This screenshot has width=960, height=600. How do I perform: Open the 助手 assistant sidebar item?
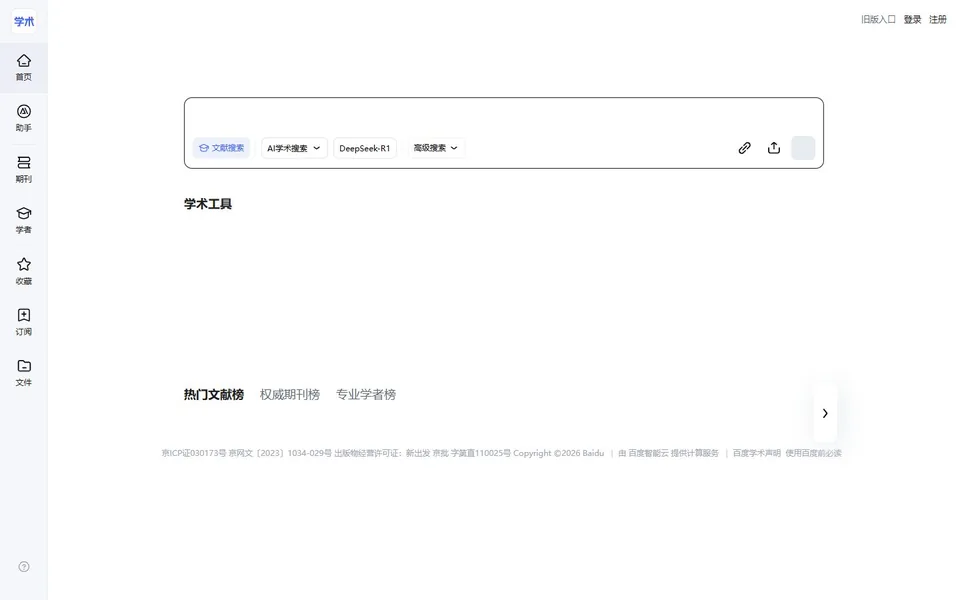click(x=24, y=119)
